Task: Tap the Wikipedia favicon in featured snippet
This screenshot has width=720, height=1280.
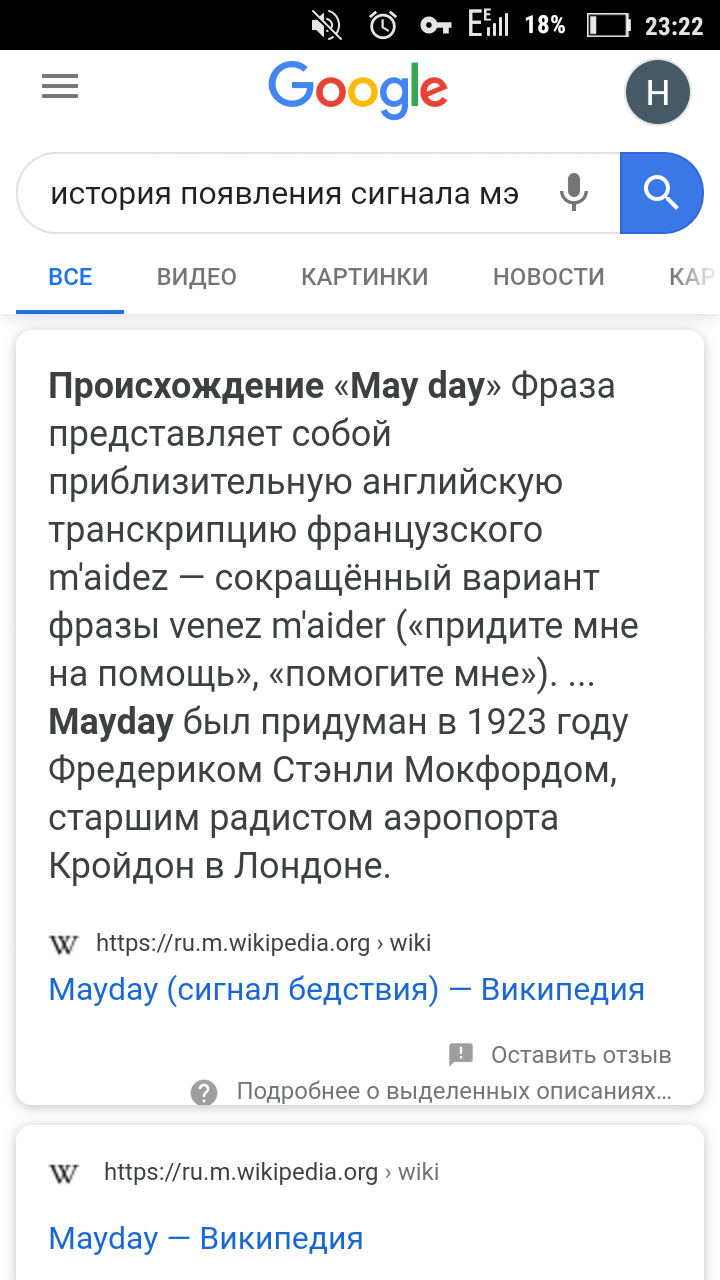Action: (63, 943)
